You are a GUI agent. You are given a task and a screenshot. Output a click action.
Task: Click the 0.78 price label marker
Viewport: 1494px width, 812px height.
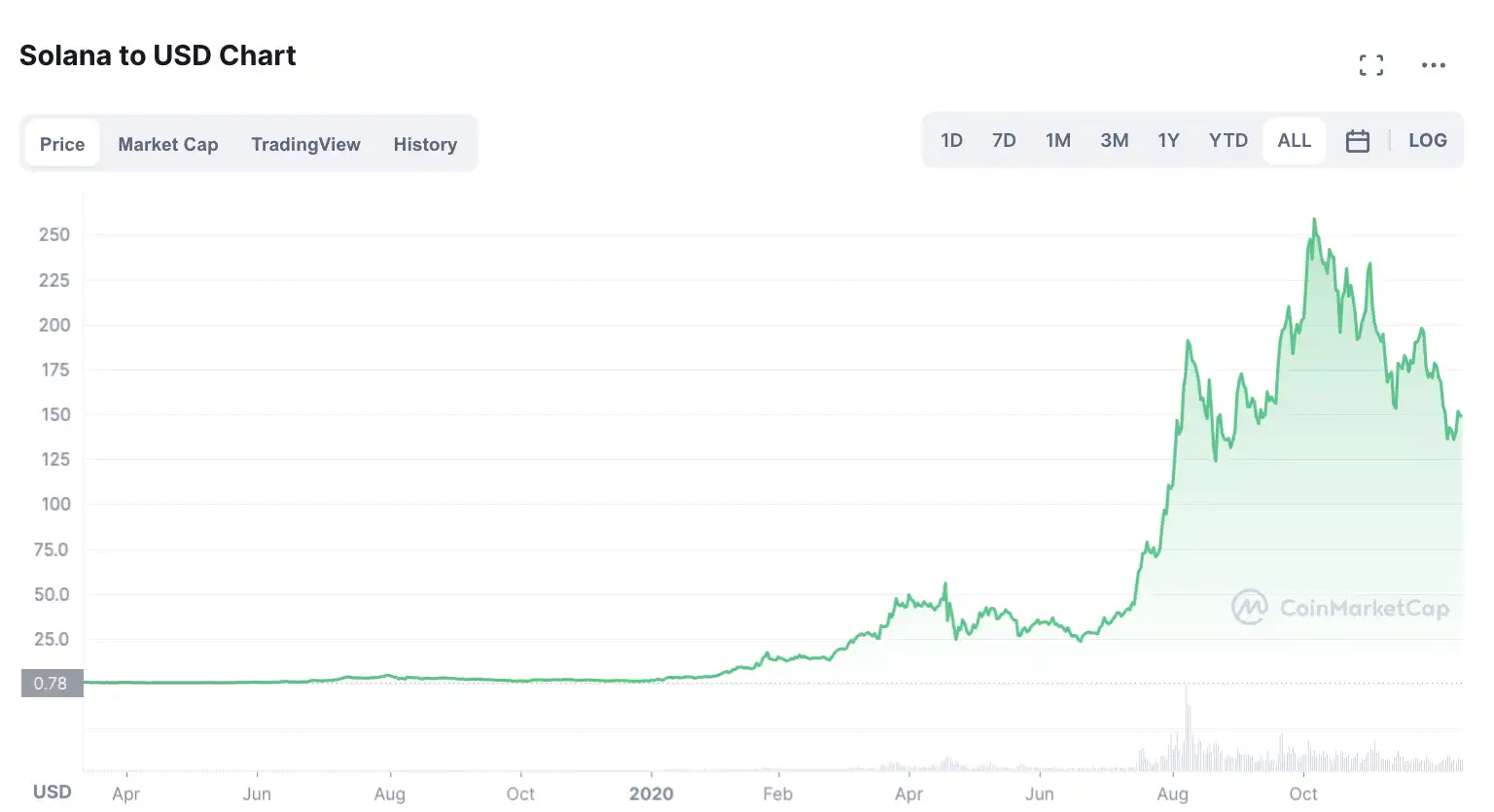pyautogui.click(x=52, y=683)
